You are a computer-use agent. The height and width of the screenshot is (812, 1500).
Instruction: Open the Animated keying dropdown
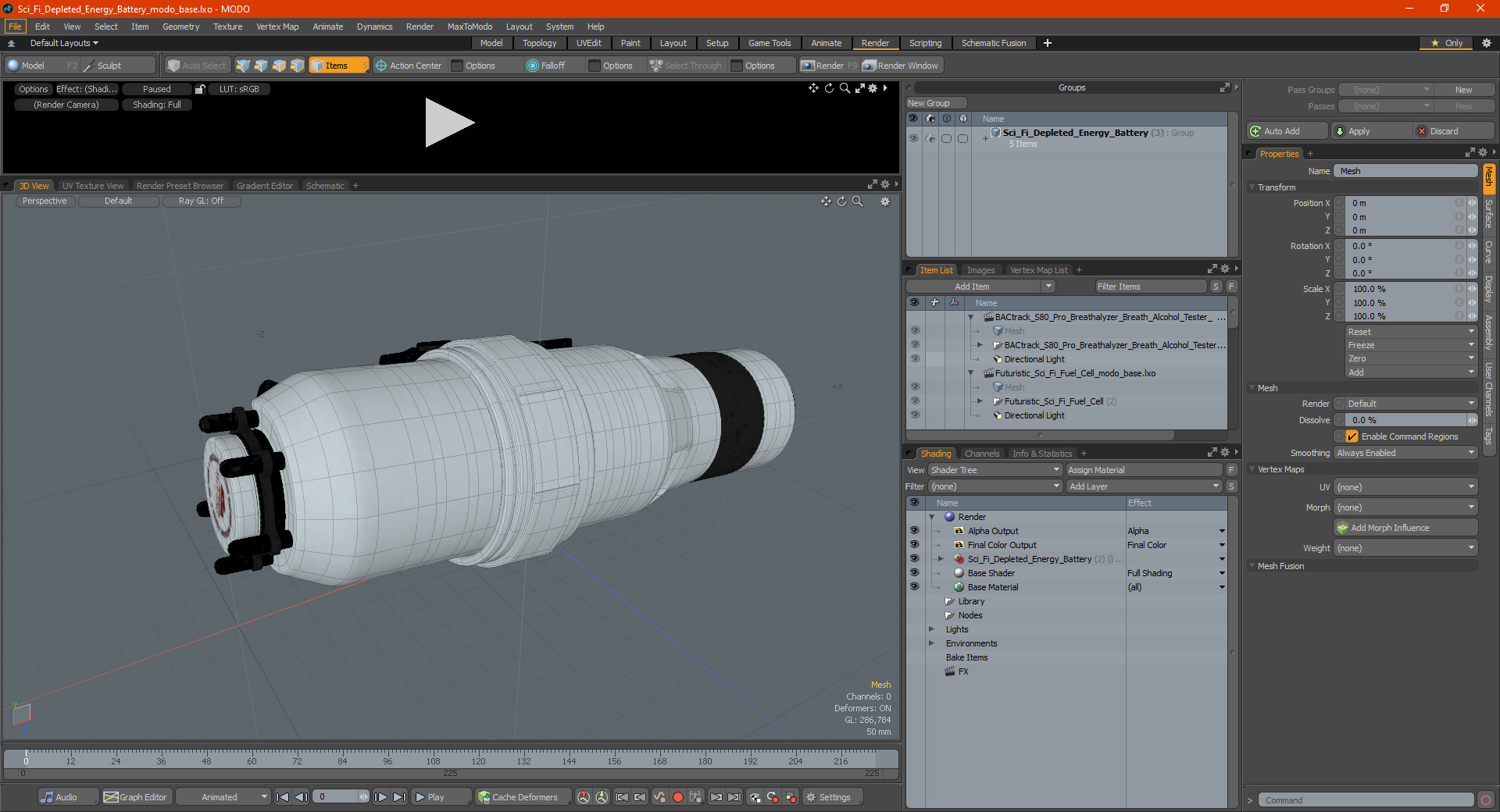(223, 797)
